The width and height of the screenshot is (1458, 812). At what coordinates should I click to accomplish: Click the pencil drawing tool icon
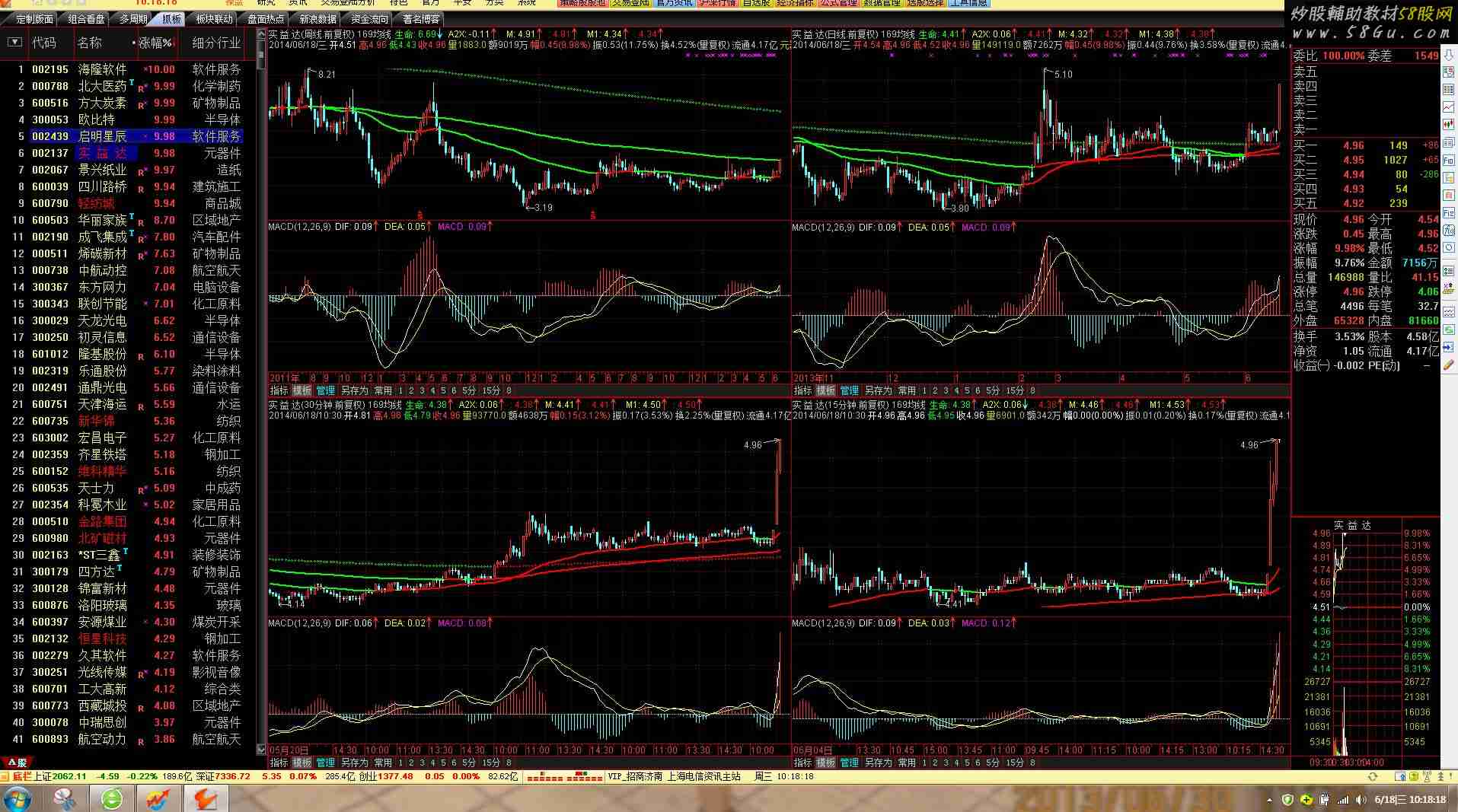point(1448,365)
